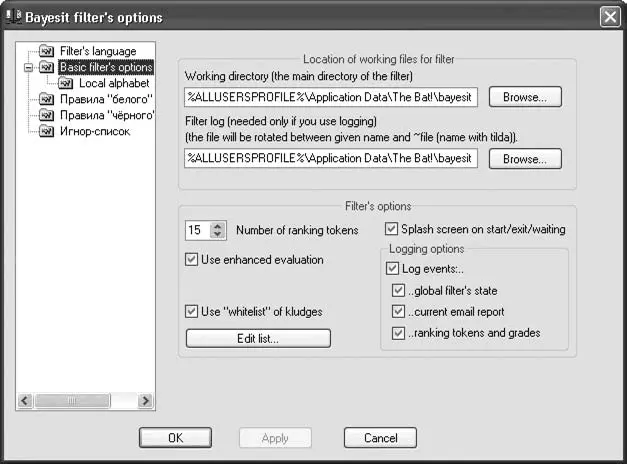Toggle ranking tokens and grades logging
The height and width of the screenshot is (464, 627).
click(399, 333)
